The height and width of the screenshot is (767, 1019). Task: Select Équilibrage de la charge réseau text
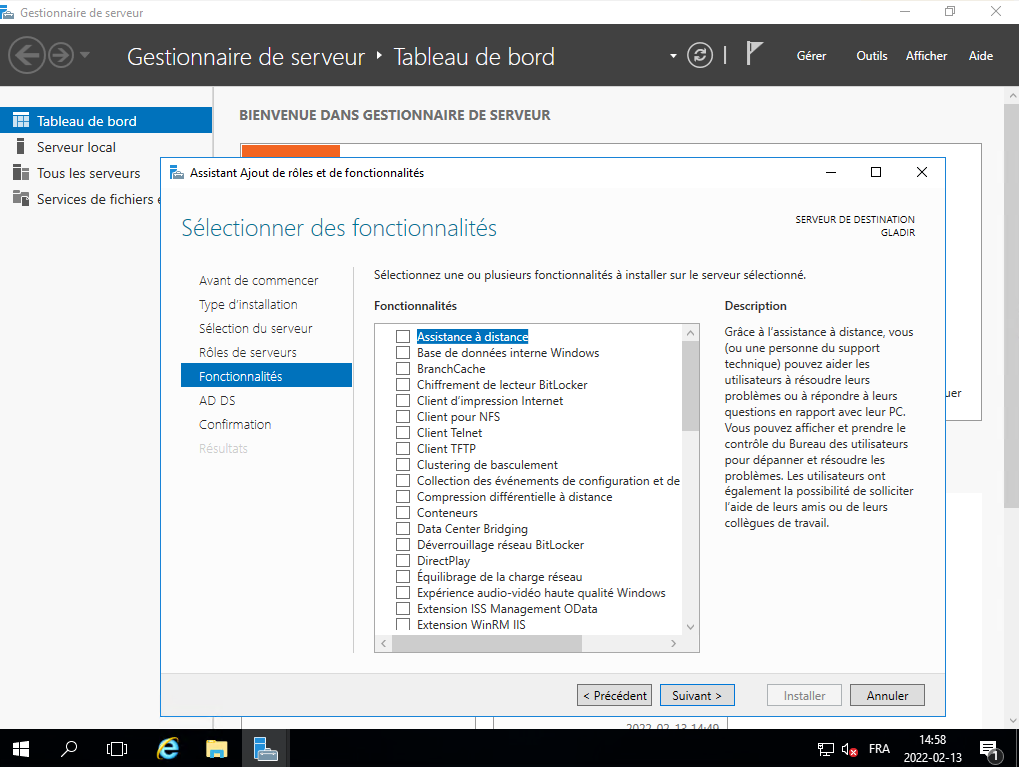499,577
